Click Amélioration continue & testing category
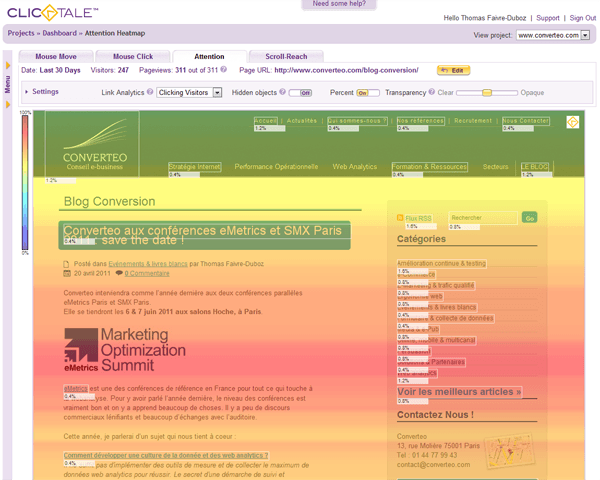 442,263
